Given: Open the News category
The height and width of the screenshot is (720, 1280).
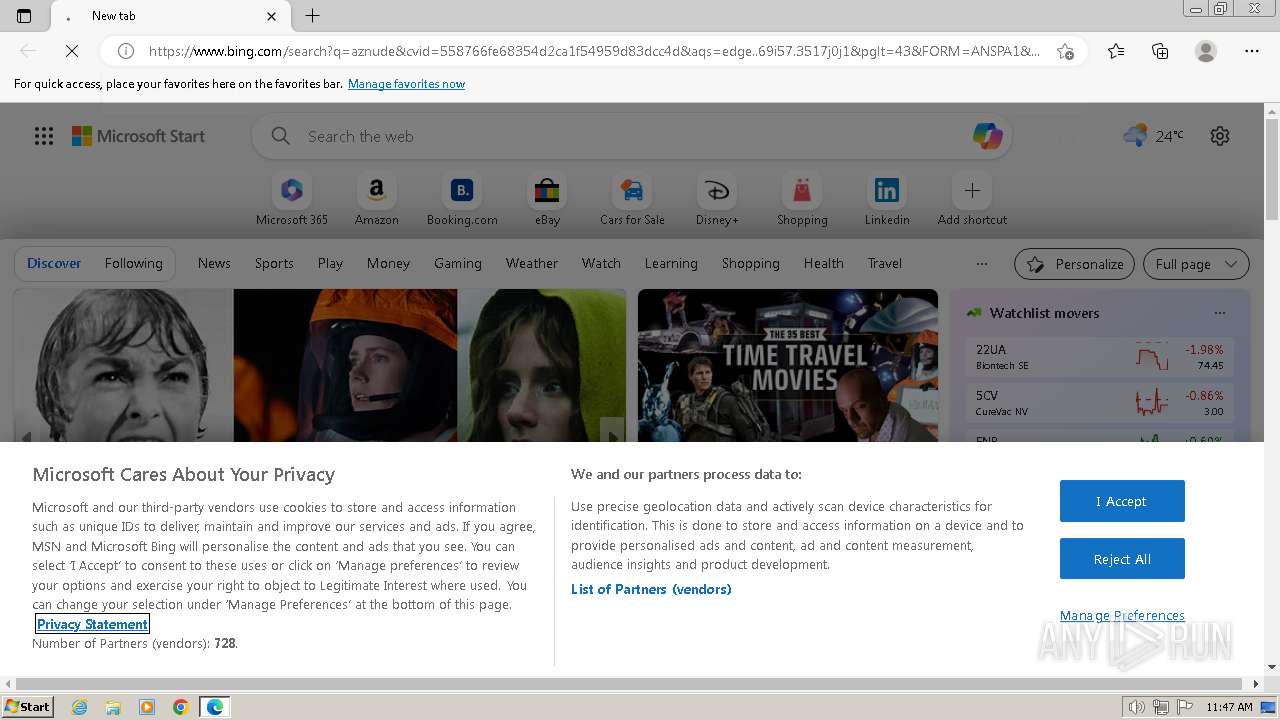Looking at the screenshot, I should pyautogui.click(x=214, y=263).
